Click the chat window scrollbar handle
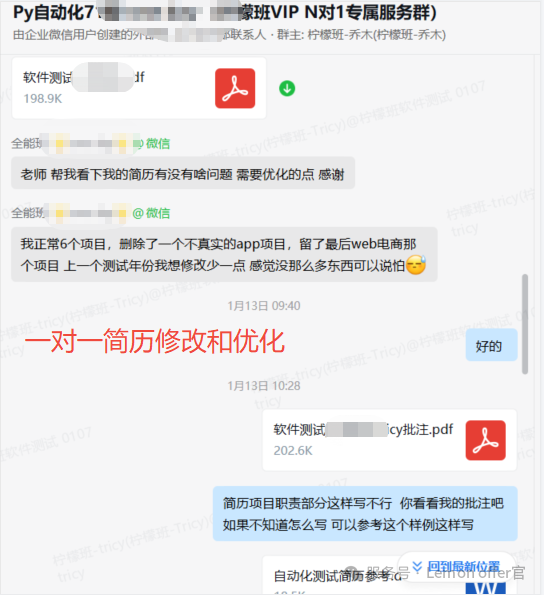 click(525, 324)
